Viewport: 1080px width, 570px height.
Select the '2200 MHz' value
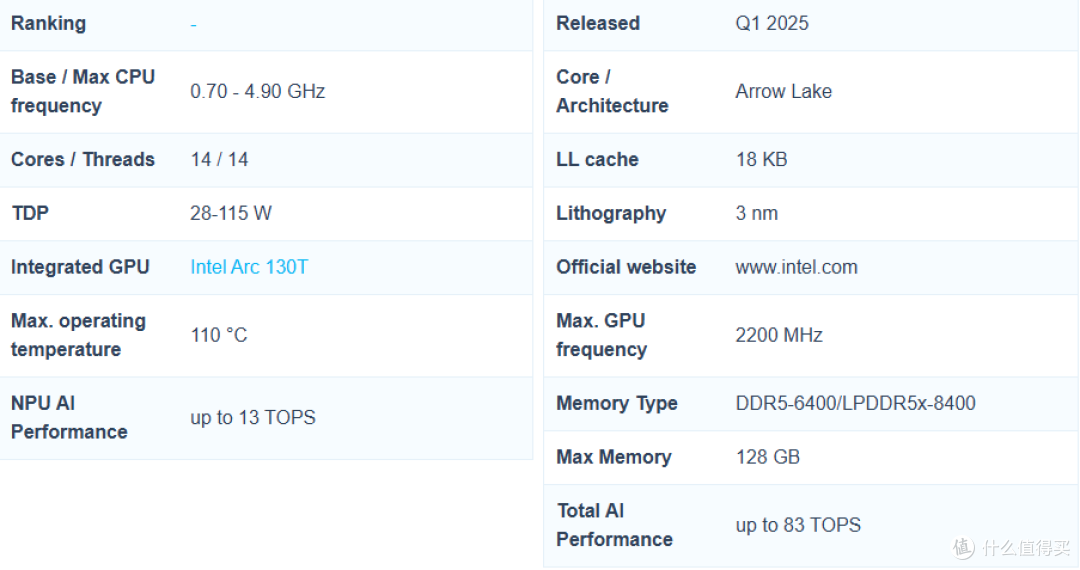tap(779, 335)
